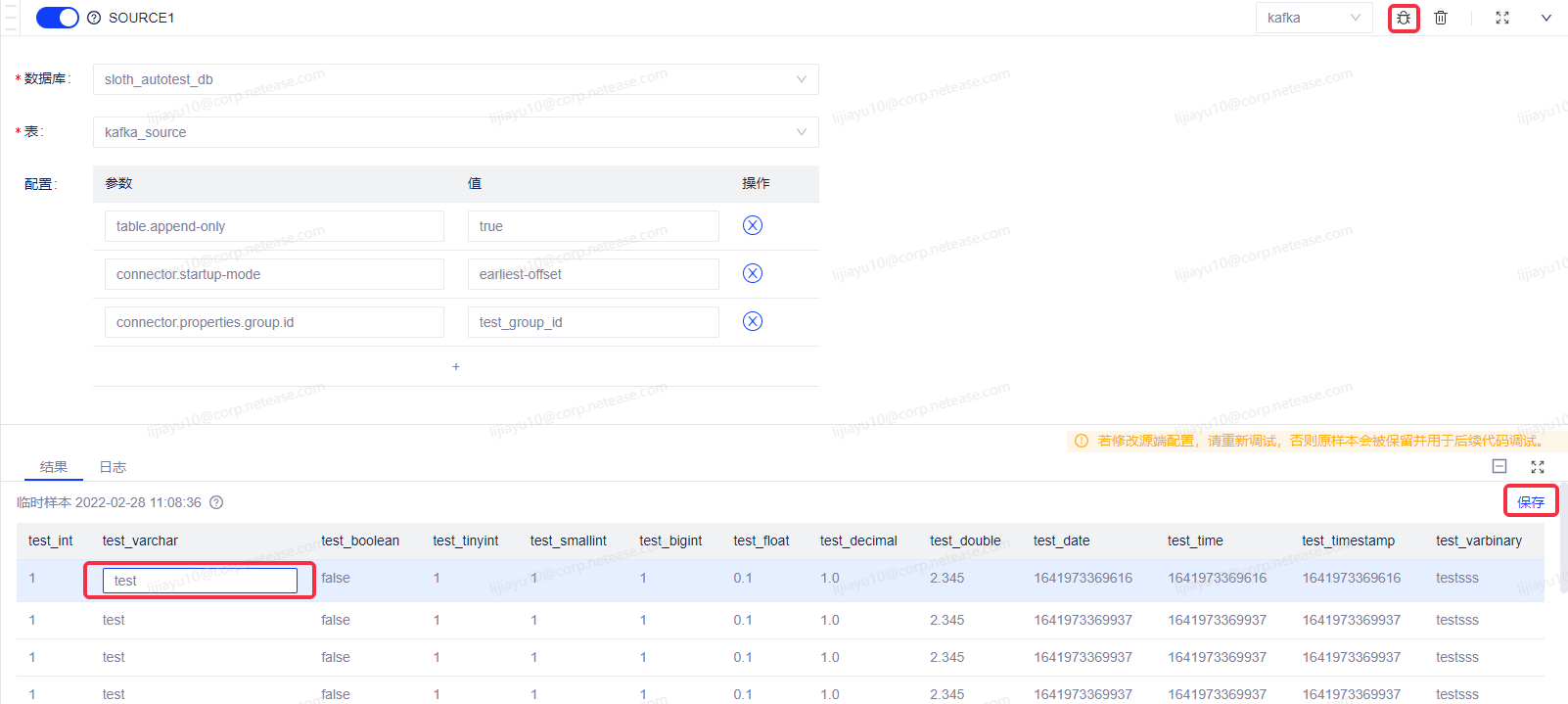Click help icon beside temporary sample timestamp
The width and height of the screenshot is (1568, 704).
point(216,502)
